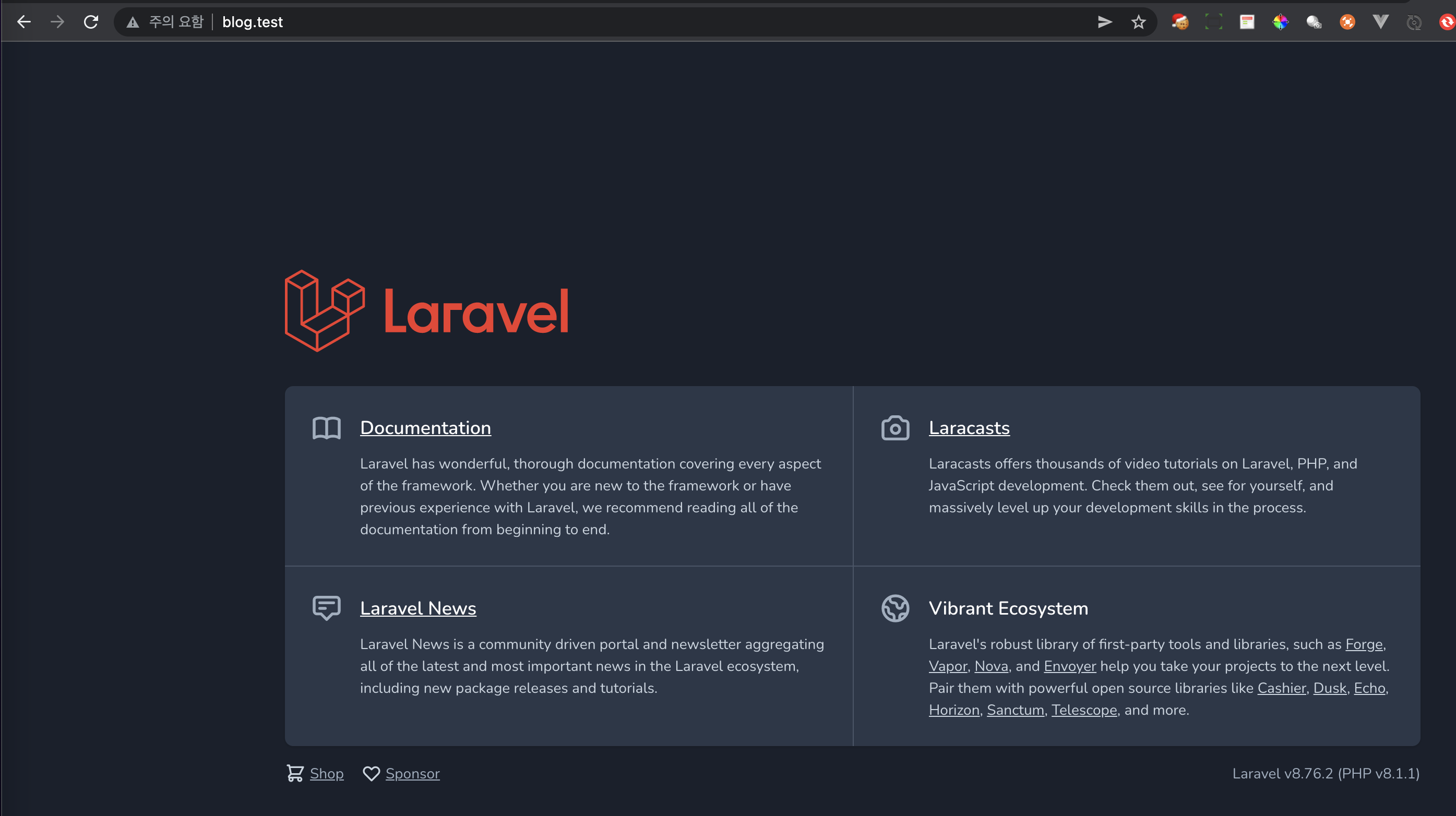
Task: Click the forward navigation arrow
Action: tap(57, 22)
